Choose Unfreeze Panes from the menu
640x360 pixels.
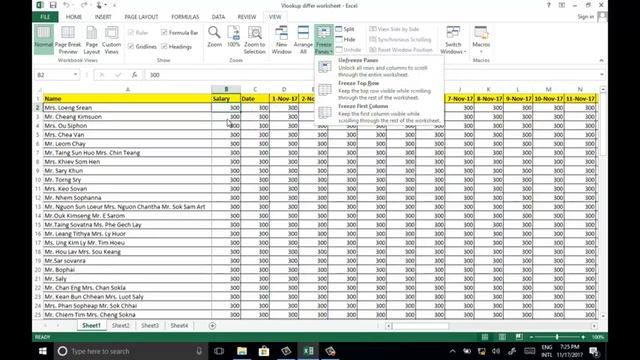click(x=379, y=67)
